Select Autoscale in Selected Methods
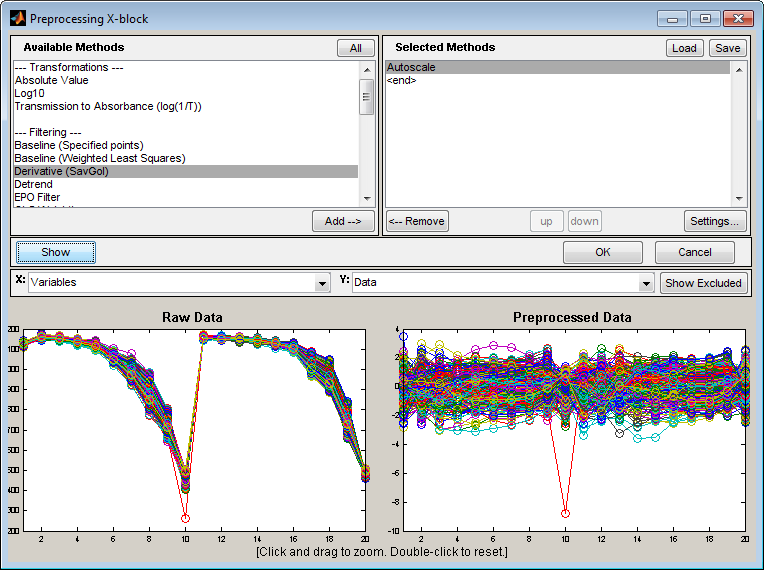The width and height of the screenshot is (764, 570). click(x=411, y=68)
